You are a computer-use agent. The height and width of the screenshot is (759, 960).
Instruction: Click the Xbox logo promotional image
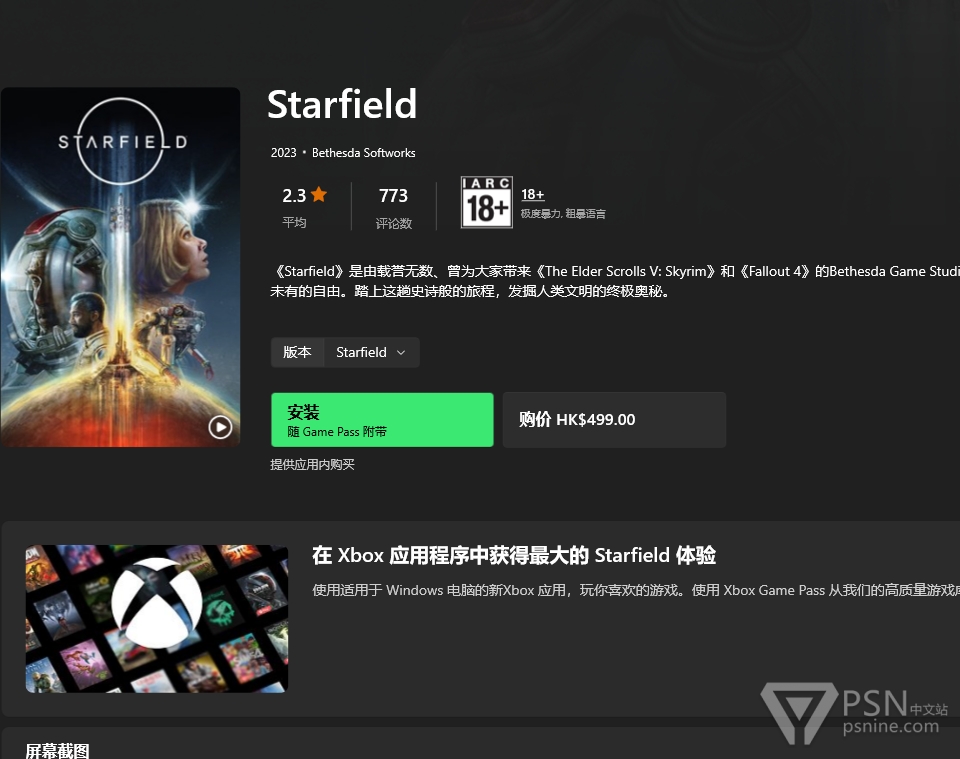pos(157,619)
